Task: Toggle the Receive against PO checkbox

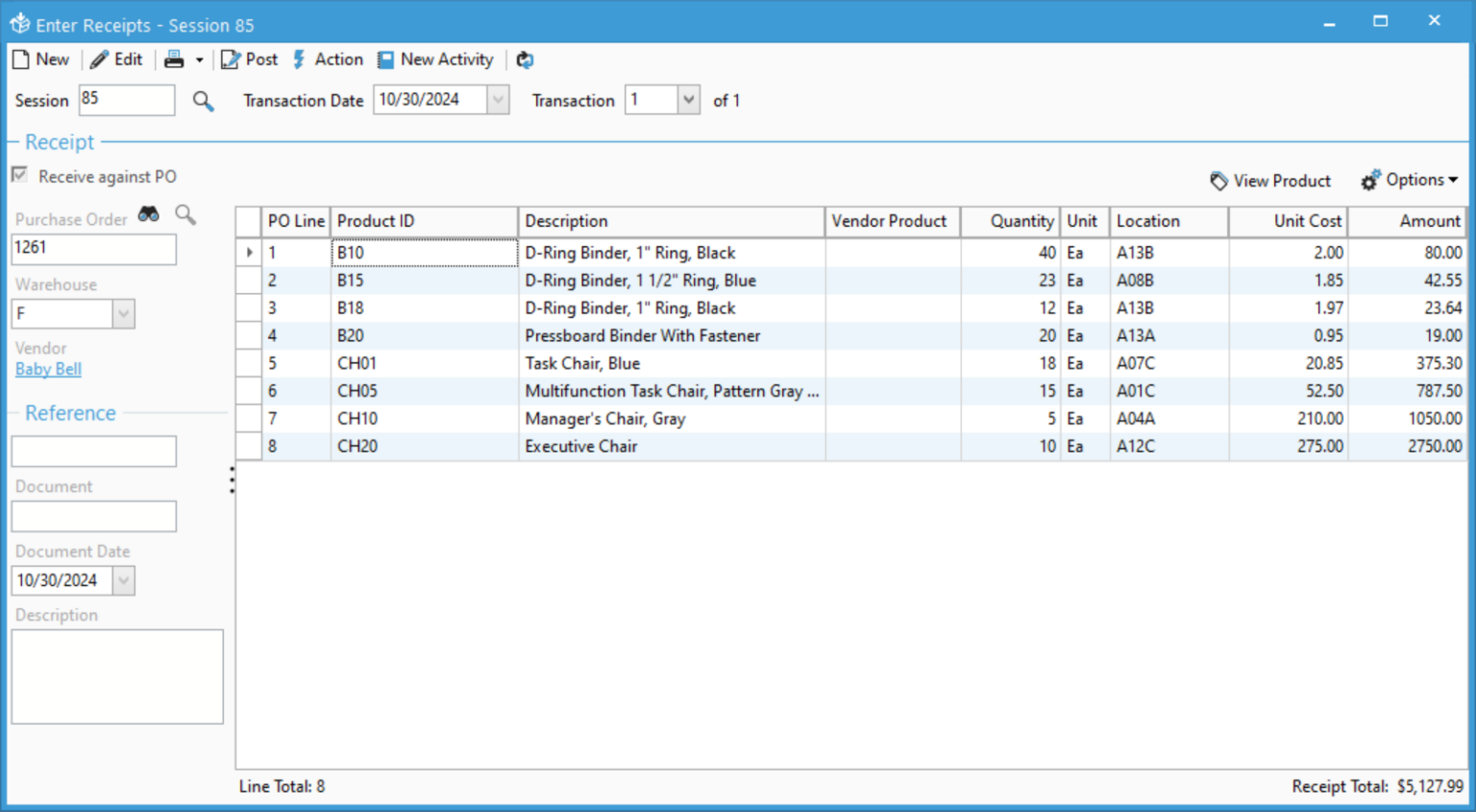Action: coord(20,175)
